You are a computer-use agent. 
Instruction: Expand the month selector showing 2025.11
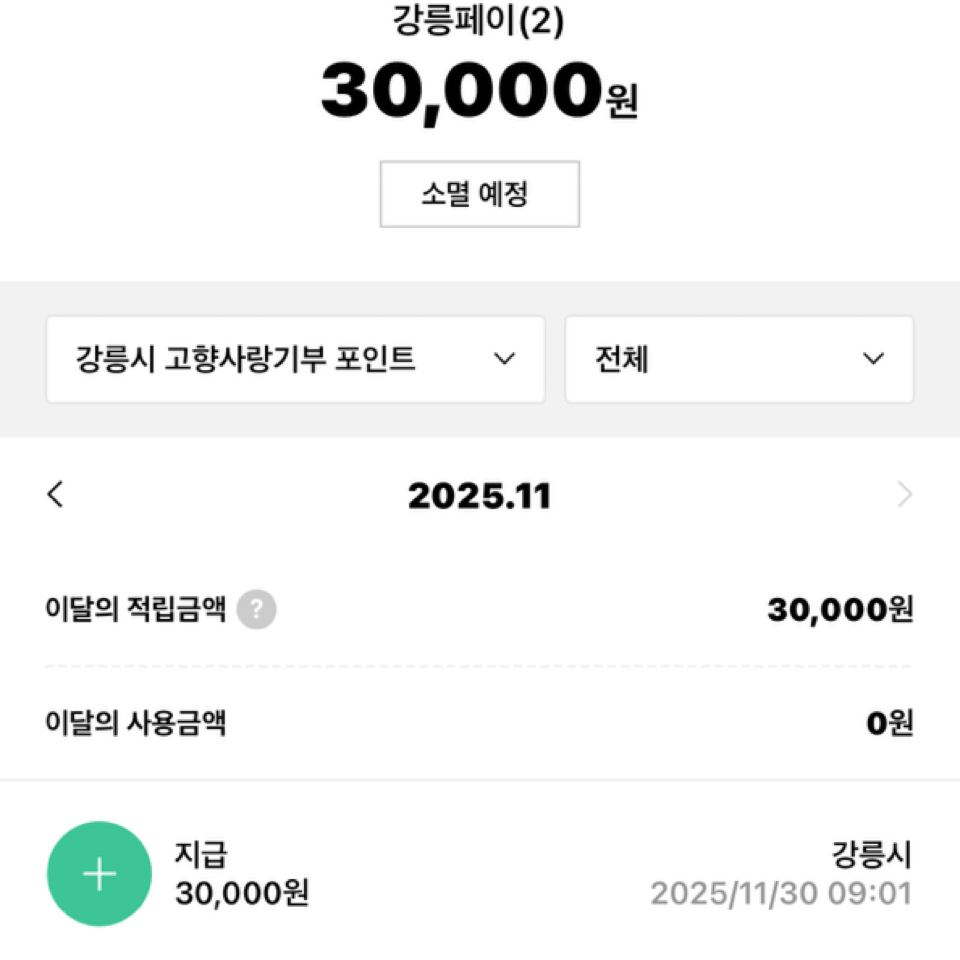[480, 493]
